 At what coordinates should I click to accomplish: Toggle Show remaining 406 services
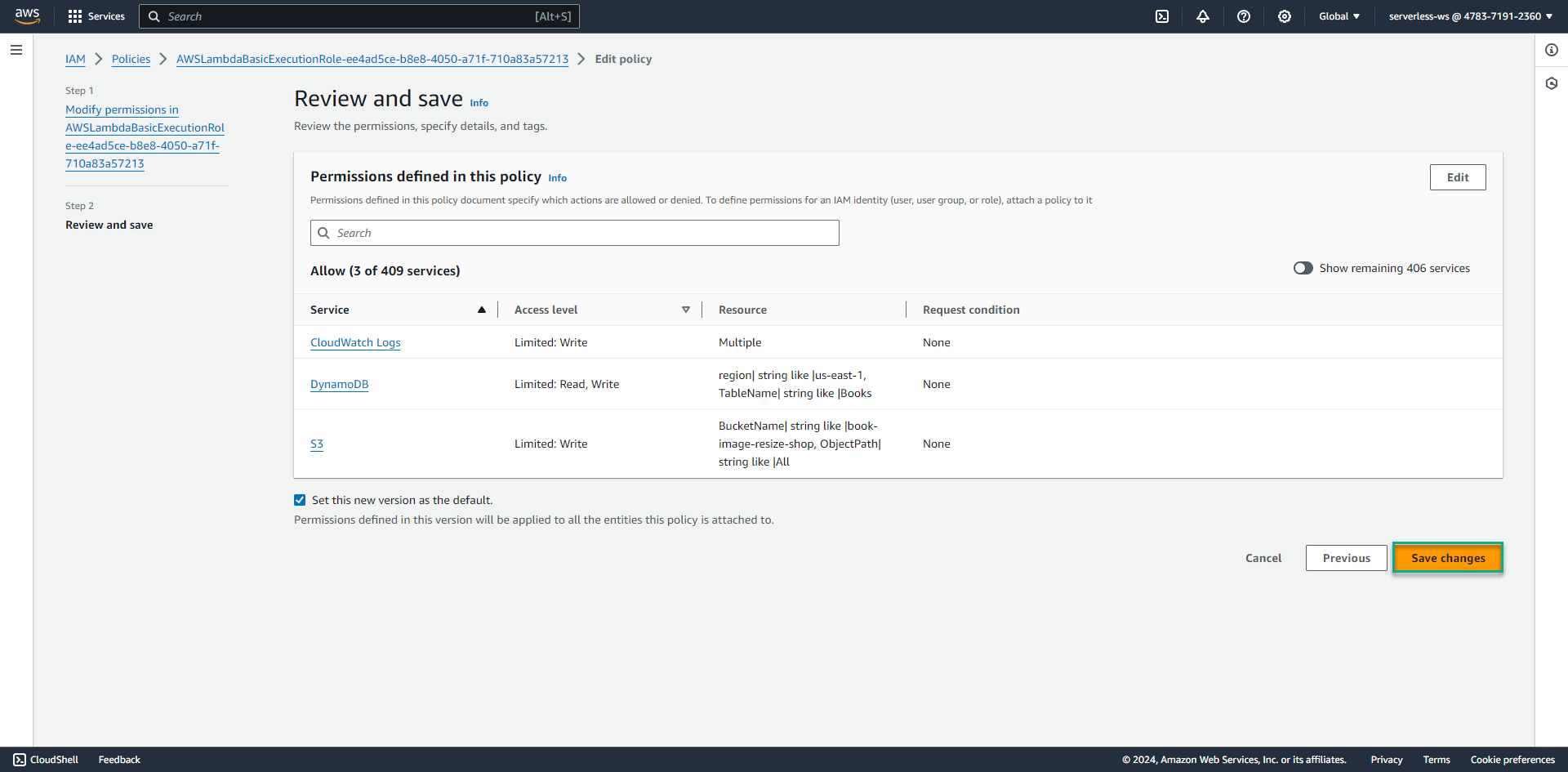point(1303,268)
